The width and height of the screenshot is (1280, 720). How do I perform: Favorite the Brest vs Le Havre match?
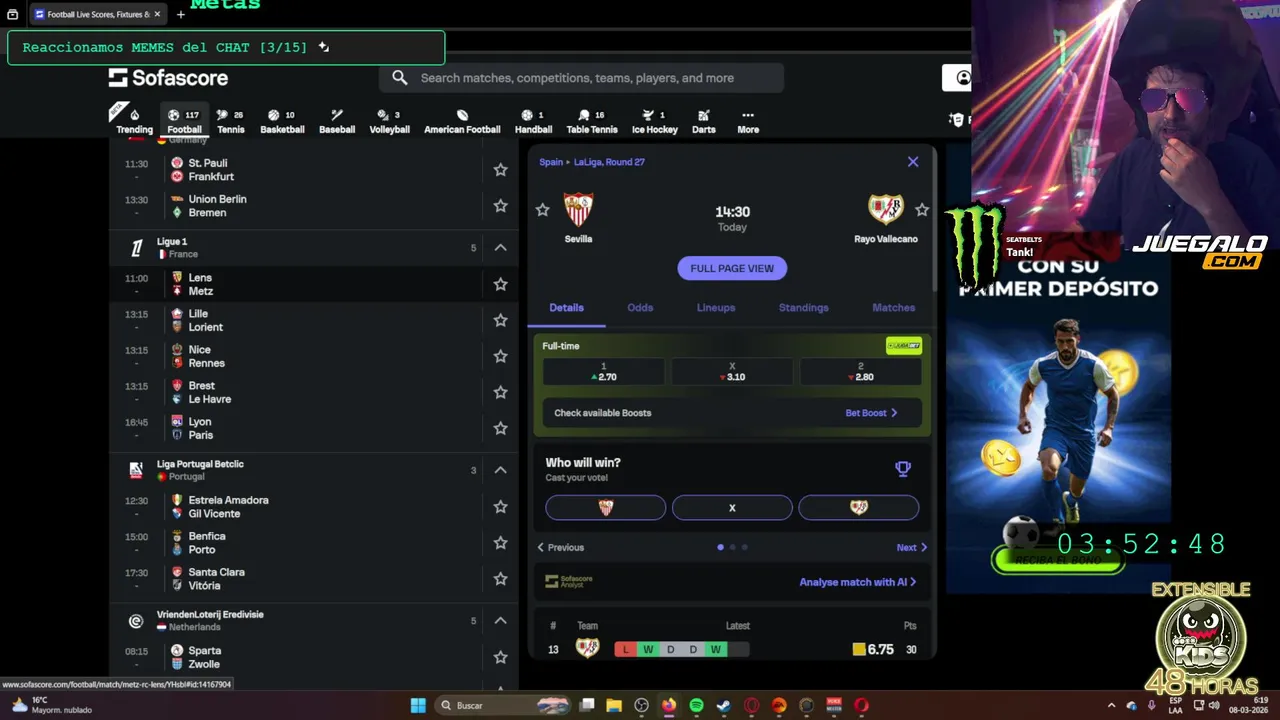[500, 392]
